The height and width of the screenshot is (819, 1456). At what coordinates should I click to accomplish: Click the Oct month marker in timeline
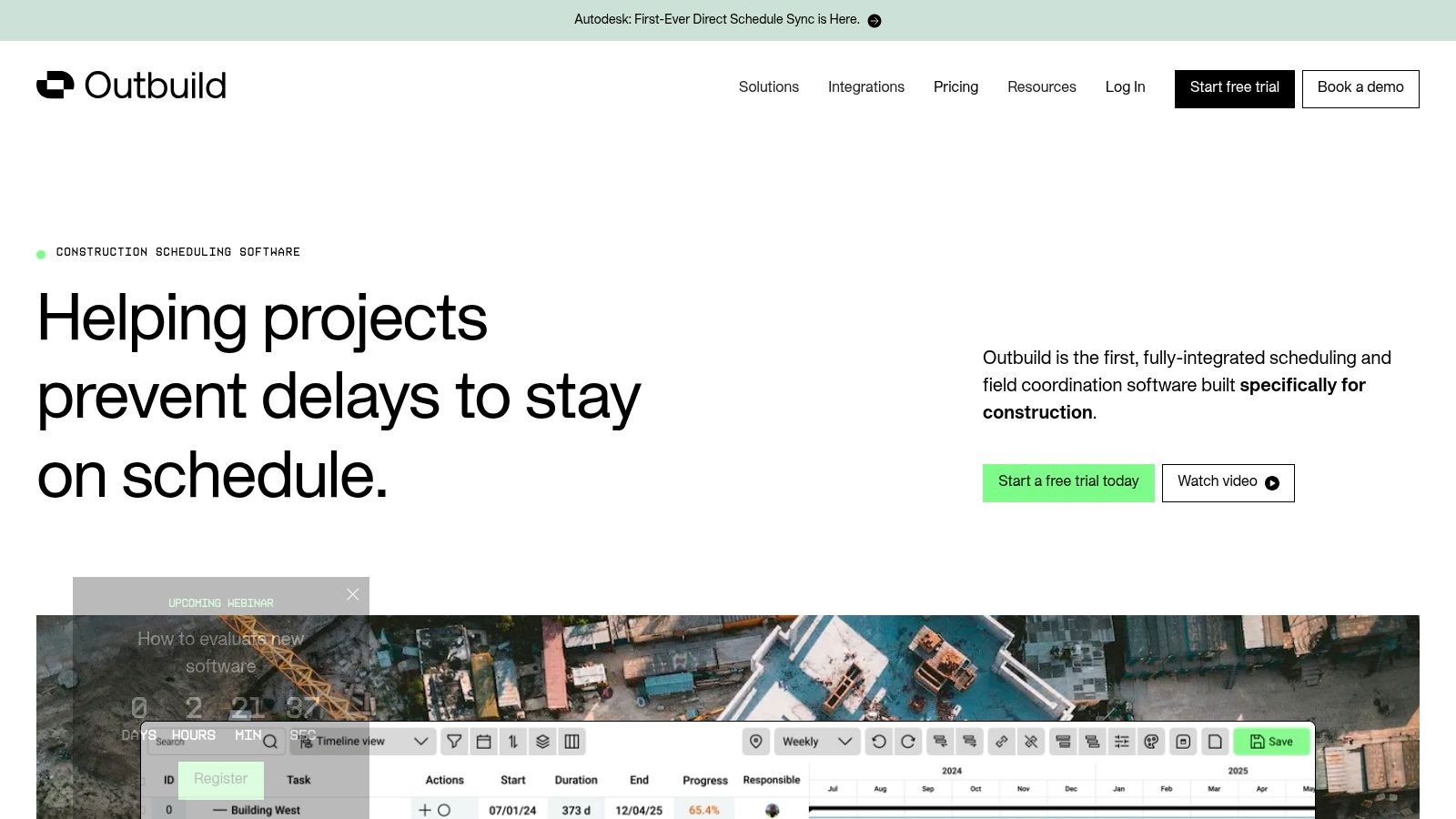click(976, 789)
